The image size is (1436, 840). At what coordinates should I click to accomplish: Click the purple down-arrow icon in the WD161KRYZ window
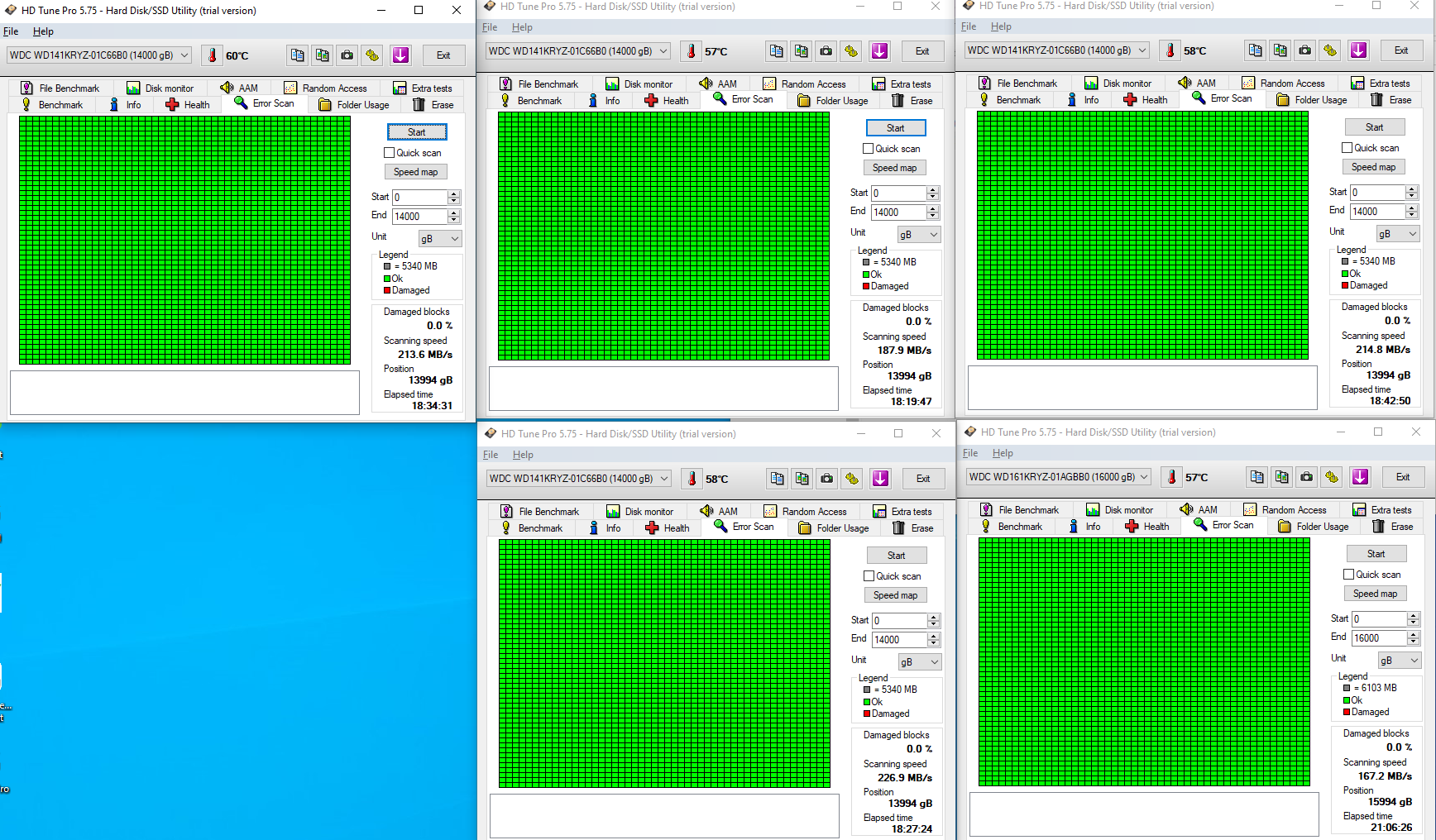pos(1360,477)
